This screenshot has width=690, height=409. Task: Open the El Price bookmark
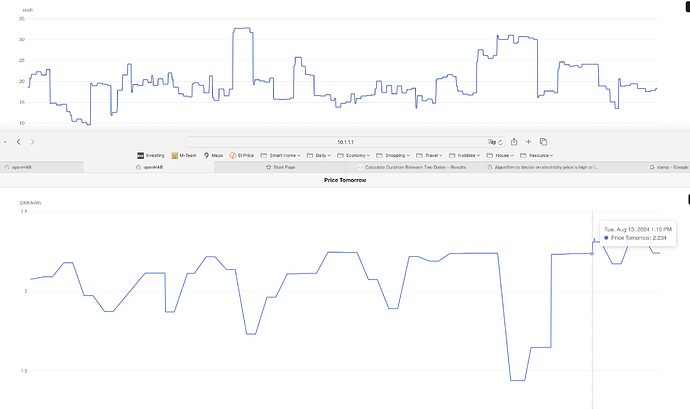pos(242,155)
